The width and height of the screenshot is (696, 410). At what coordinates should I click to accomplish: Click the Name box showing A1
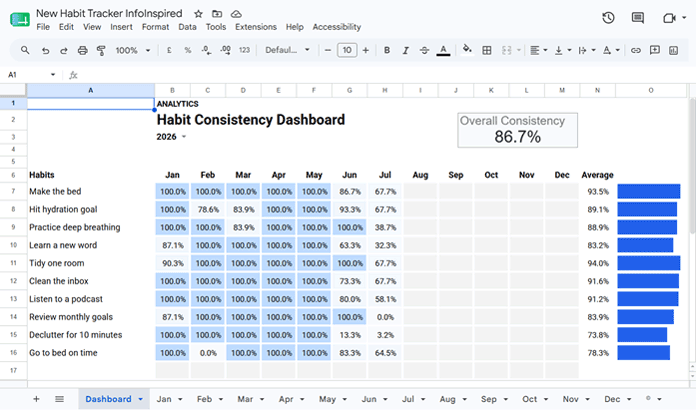[x=31, y=75]
